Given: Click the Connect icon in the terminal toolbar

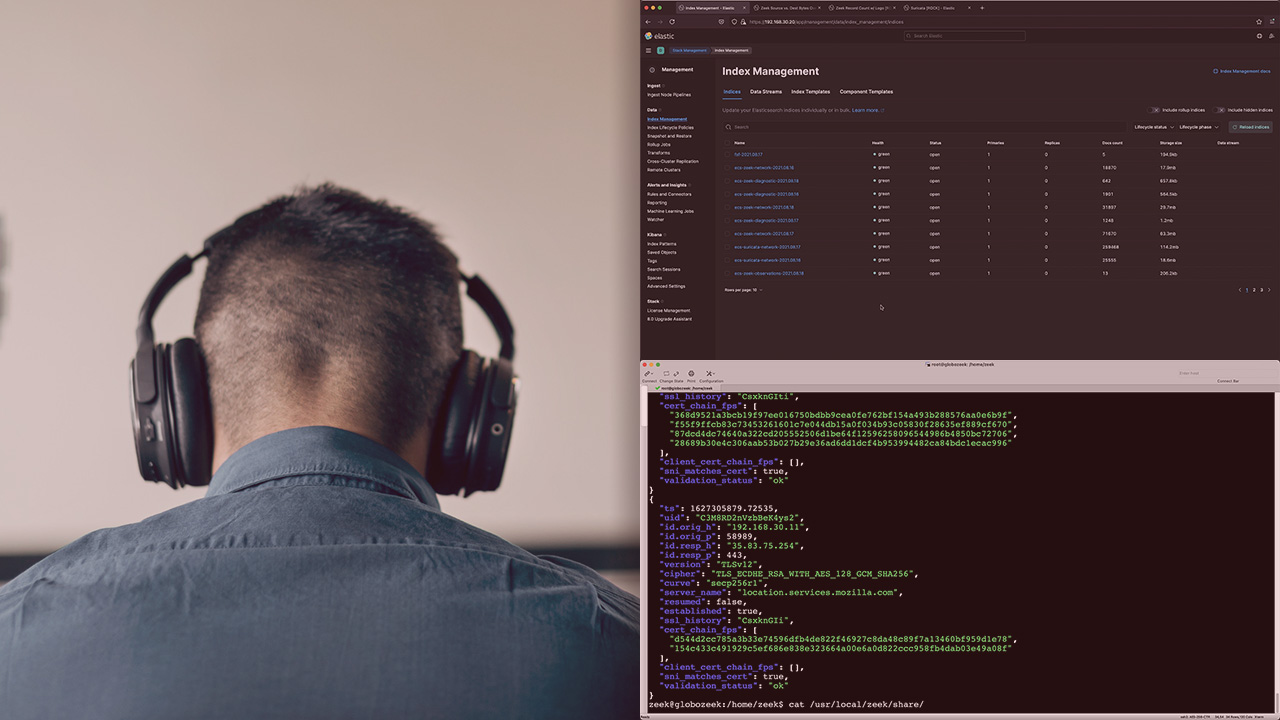Looking at the screenshot, I should [648, 373].
